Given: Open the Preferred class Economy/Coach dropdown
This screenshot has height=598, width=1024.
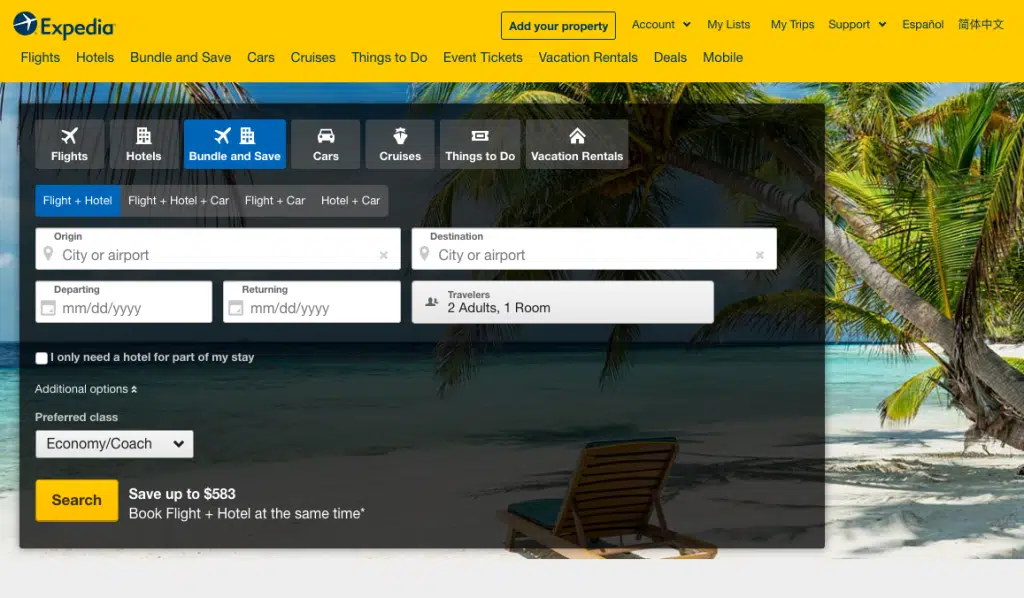Looking at the screenshot, I should 114,444.
